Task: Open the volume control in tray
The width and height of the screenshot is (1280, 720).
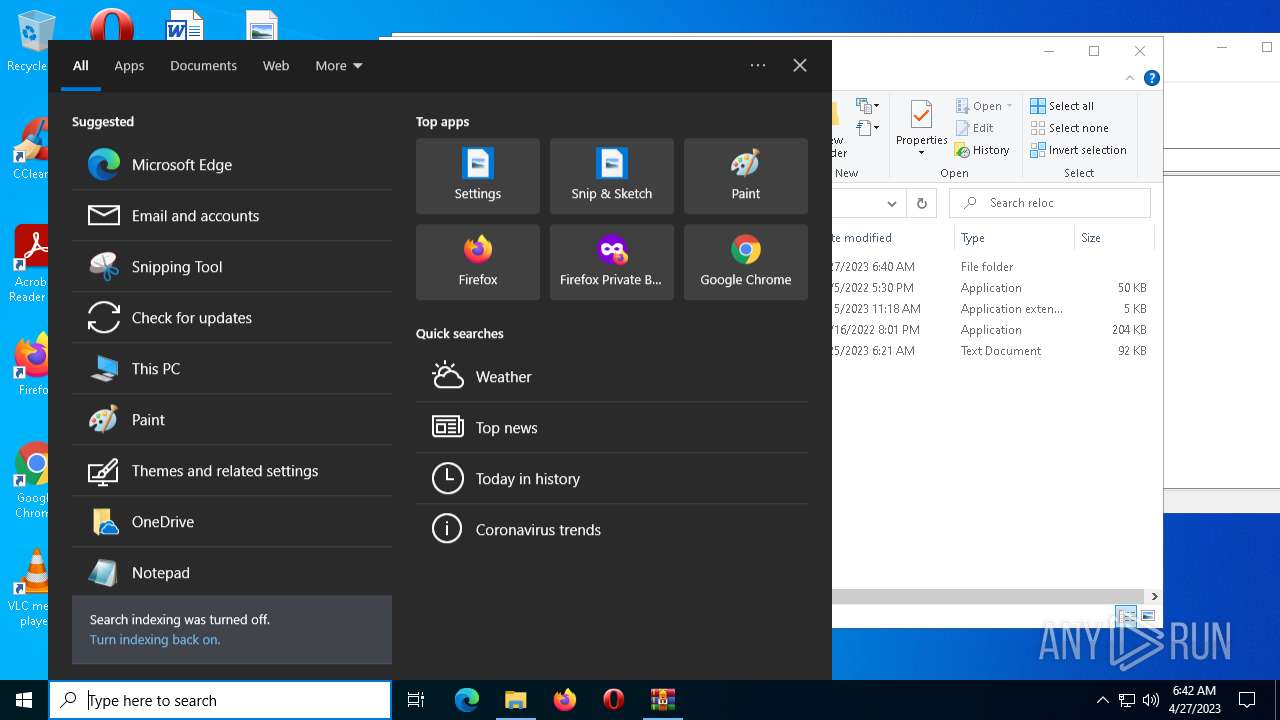Action: coord(1150,700)
